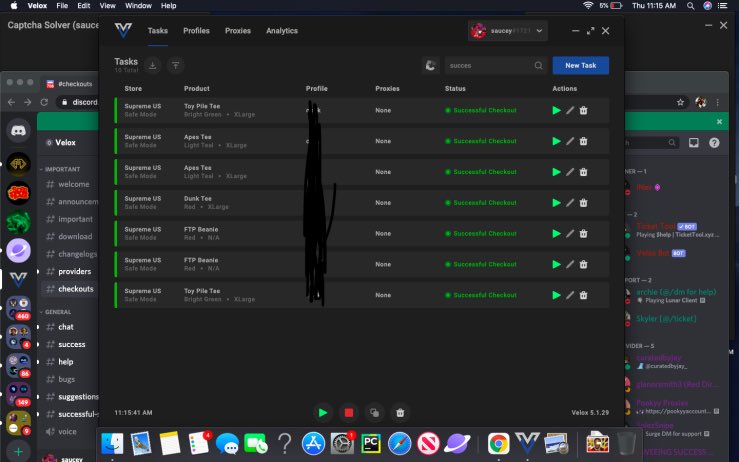Select the Tasks tab
The image size is (739, 462).
(x=157, y=31)
